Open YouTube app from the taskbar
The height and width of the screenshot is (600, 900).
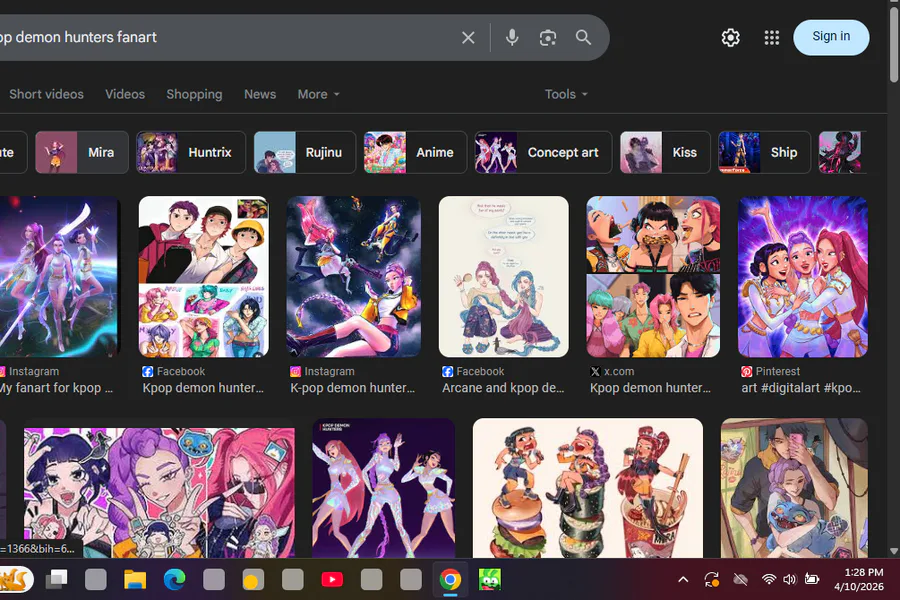pyautogui.click(x=332, y=580)
